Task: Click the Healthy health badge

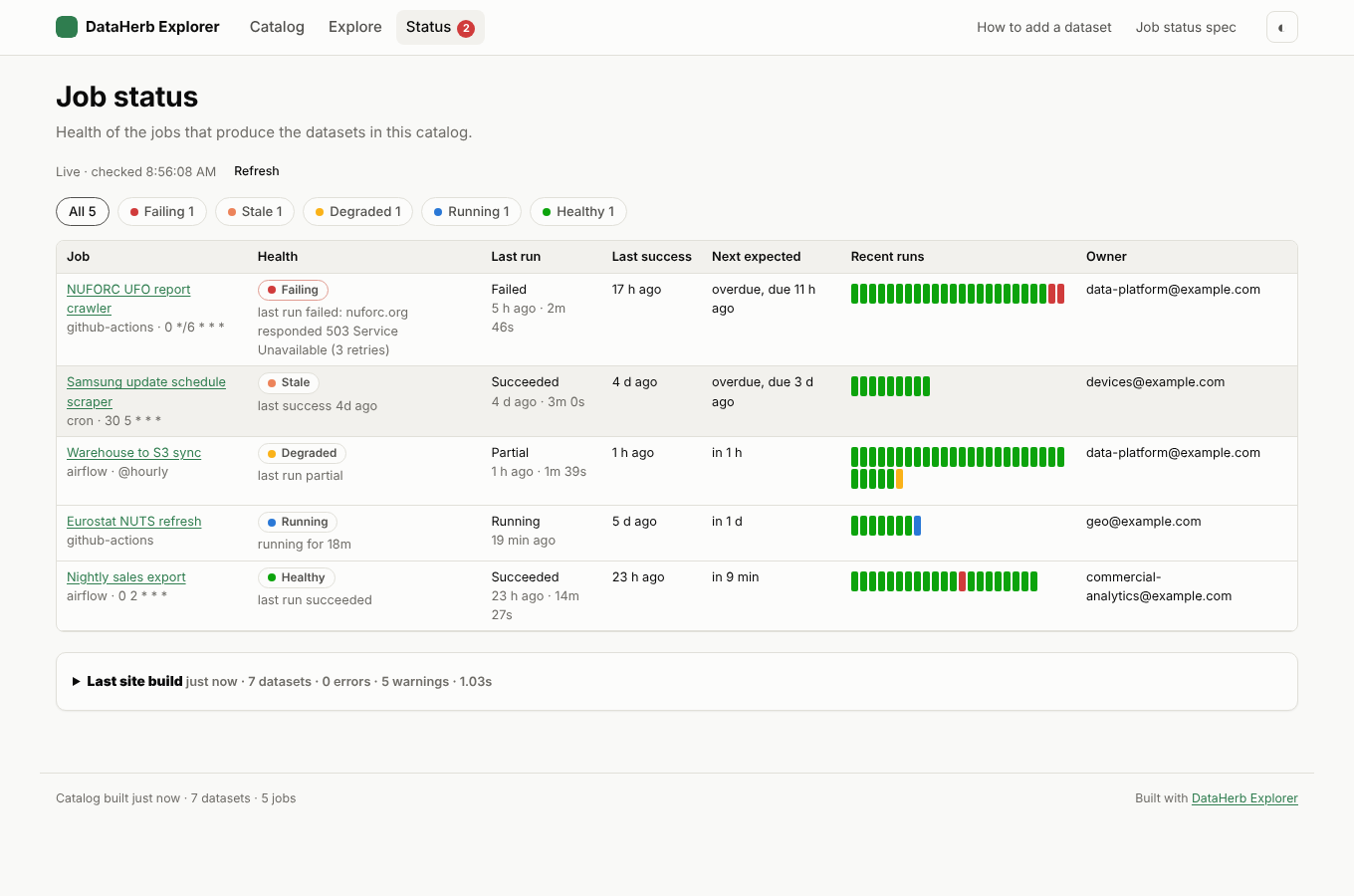Action: pos(297,577)
